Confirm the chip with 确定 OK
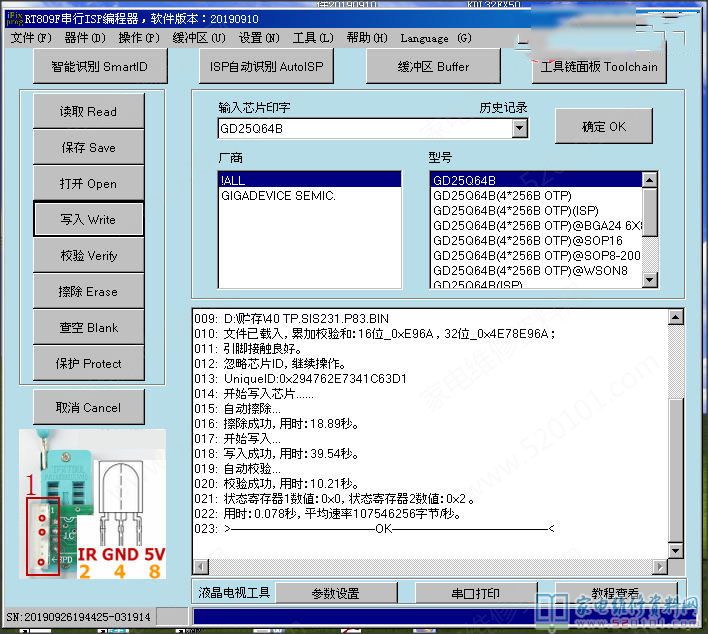Image resolution: width=708 pixels, height=634 pixels. [604, 127]
